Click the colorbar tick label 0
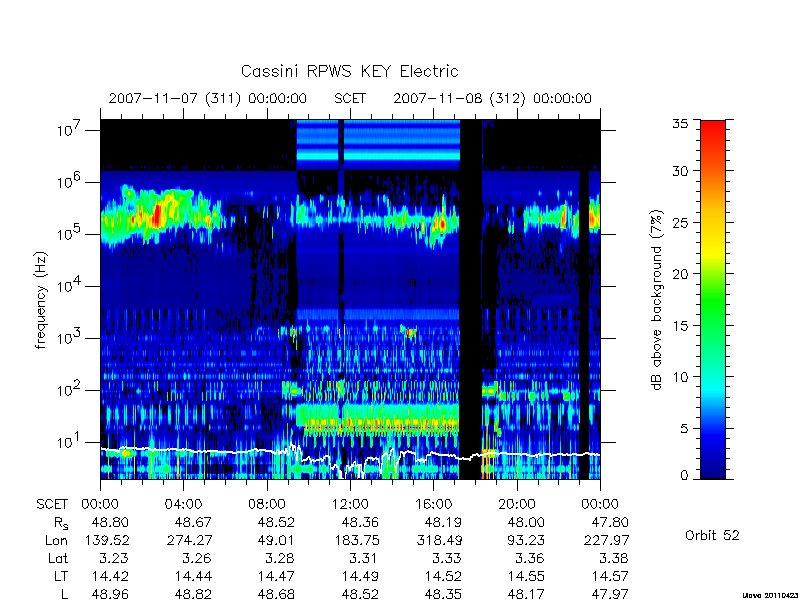This screenshot has width=800, height=600. pyautogui.click(x=684, y=475)
